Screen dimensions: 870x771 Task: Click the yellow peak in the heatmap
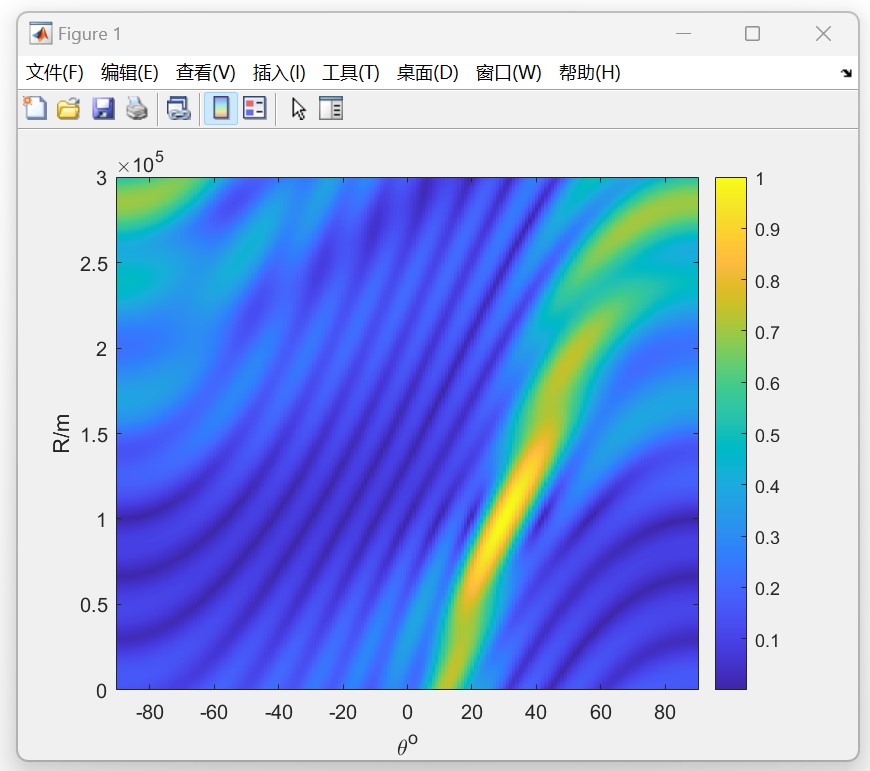pos(504,516)
